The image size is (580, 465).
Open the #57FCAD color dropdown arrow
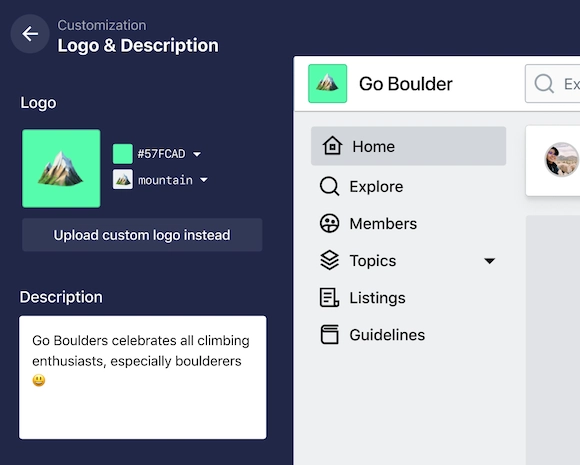click(x=197, y=154)
